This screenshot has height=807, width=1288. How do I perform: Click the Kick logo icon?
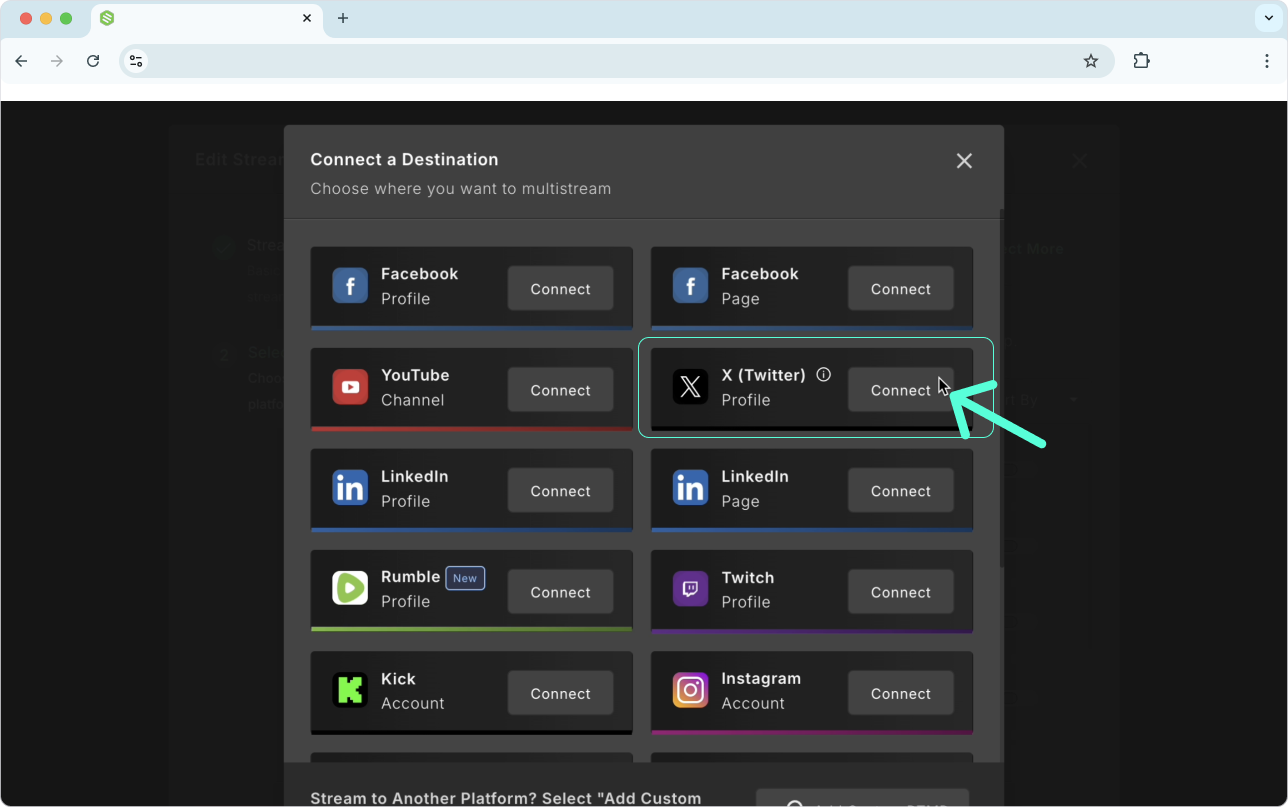350,690
